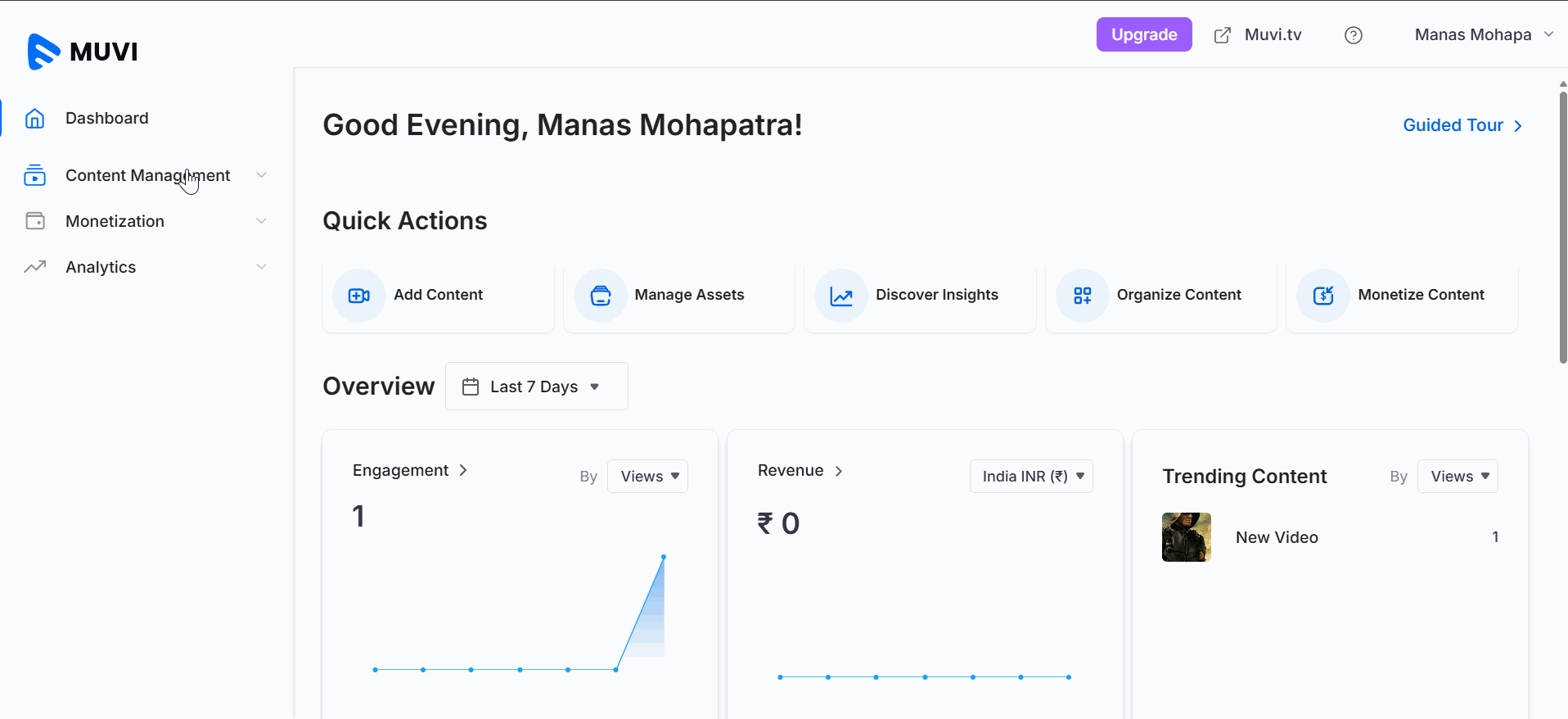Click the Dashboard home icon
The image size is (1568, 719).
tap(34, 119)
